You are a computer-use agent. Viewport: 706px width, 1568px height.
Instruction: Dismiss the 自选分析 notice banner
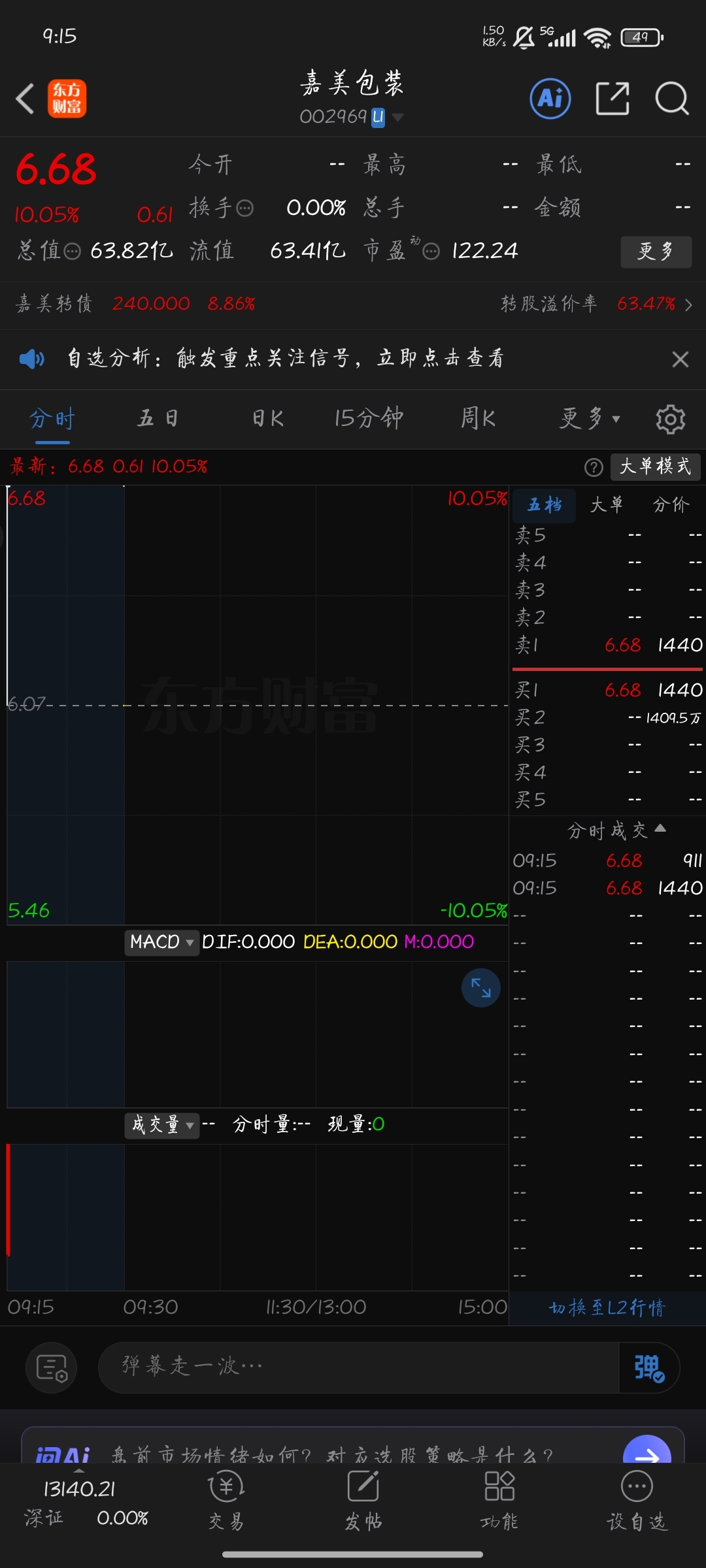tap(681, 359)
